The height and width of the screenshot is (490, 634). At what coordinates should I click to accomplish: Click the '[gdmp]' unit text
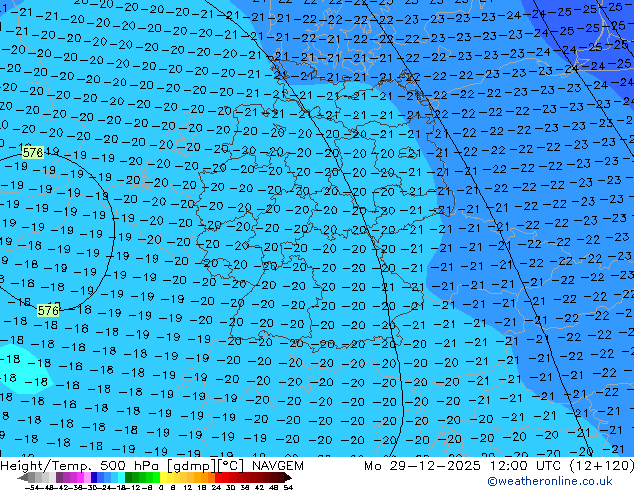190,466
